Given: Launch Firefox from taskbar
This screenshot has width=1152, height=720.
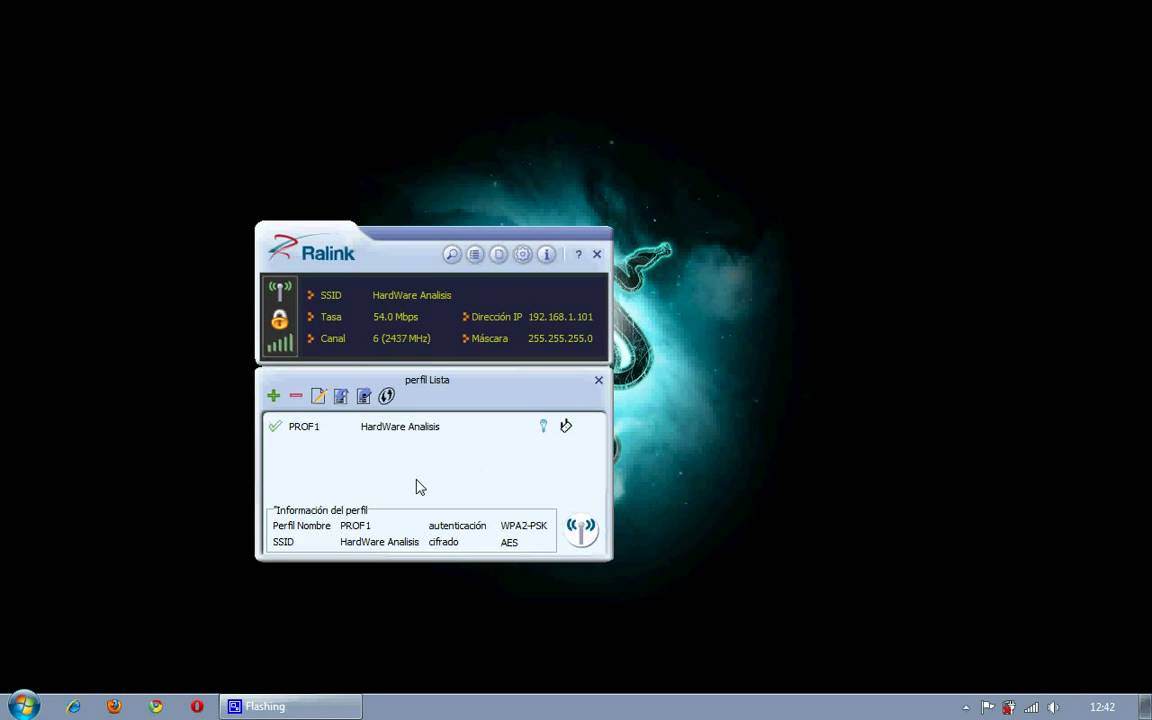Looking at the screenshot, I should (x=114, y=706).
